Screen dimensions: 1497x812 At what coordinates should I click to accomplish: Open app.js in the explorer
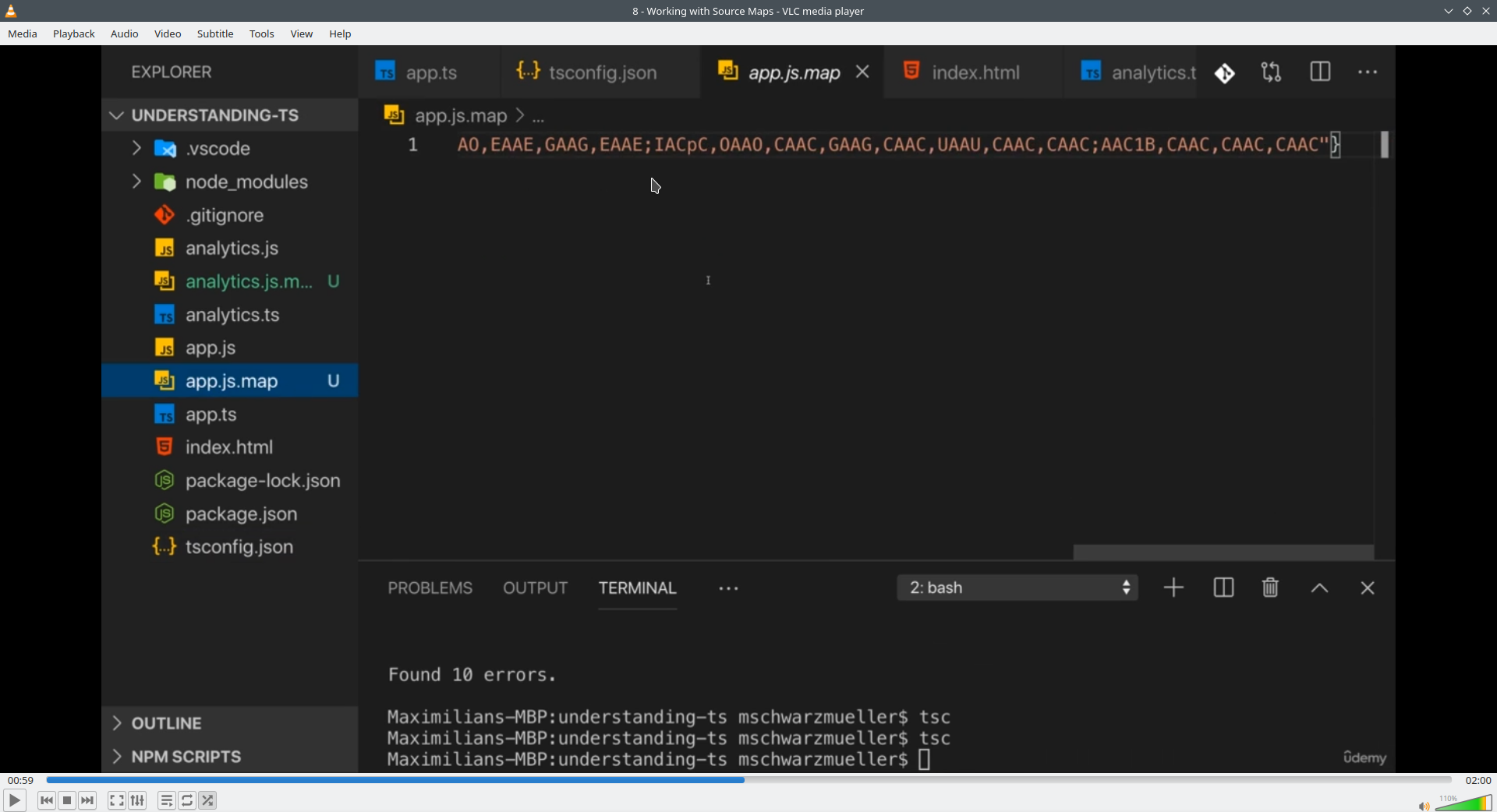tap(230, 348)
